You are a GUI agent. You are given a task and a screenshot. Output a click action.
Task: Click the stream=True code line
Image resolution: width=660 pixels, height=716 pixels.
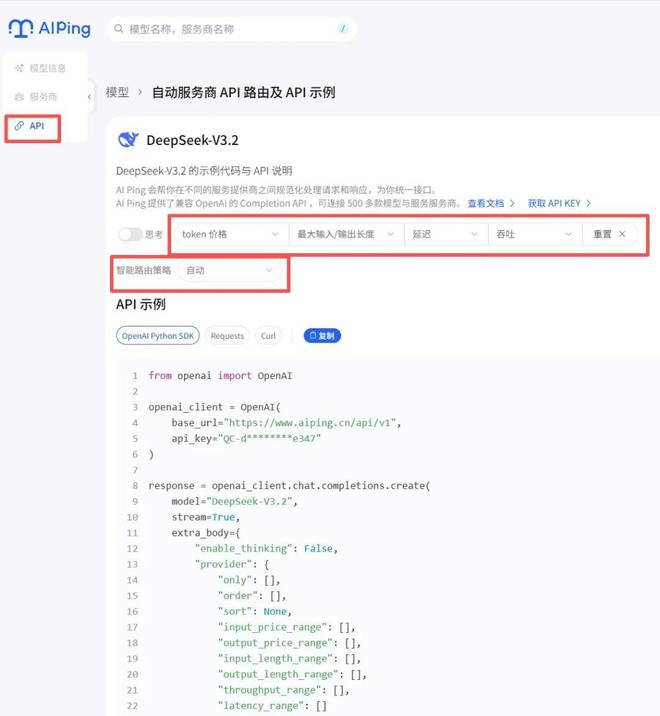(x=206, y=517)
